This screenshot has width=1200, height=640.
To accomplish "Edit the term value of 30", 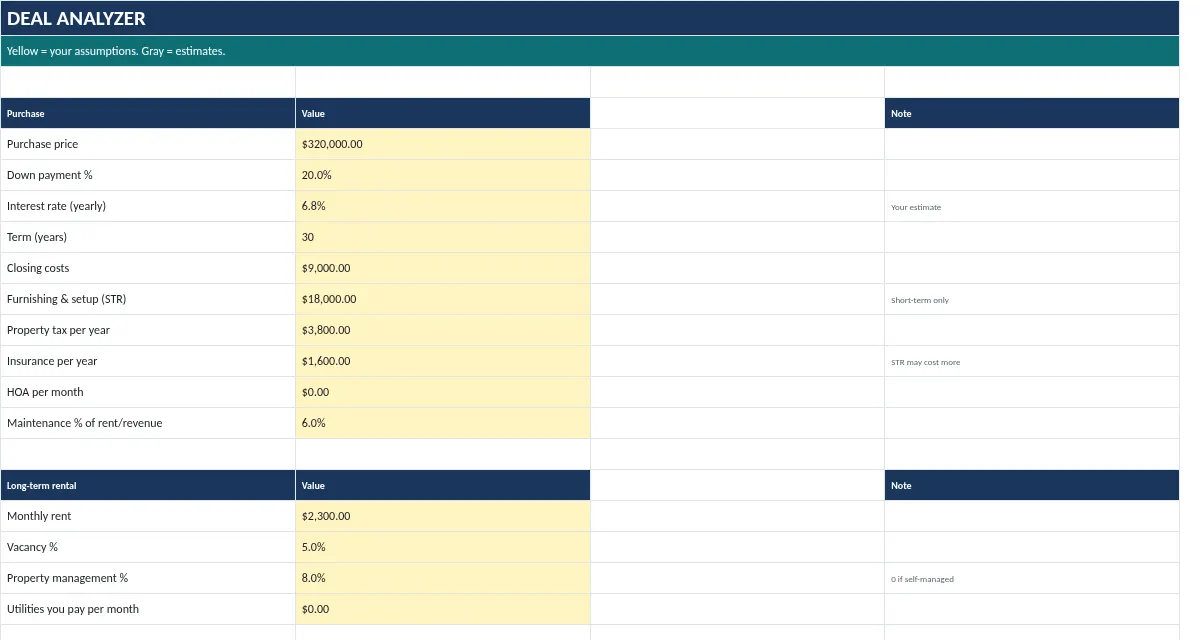I will point(443,237).
